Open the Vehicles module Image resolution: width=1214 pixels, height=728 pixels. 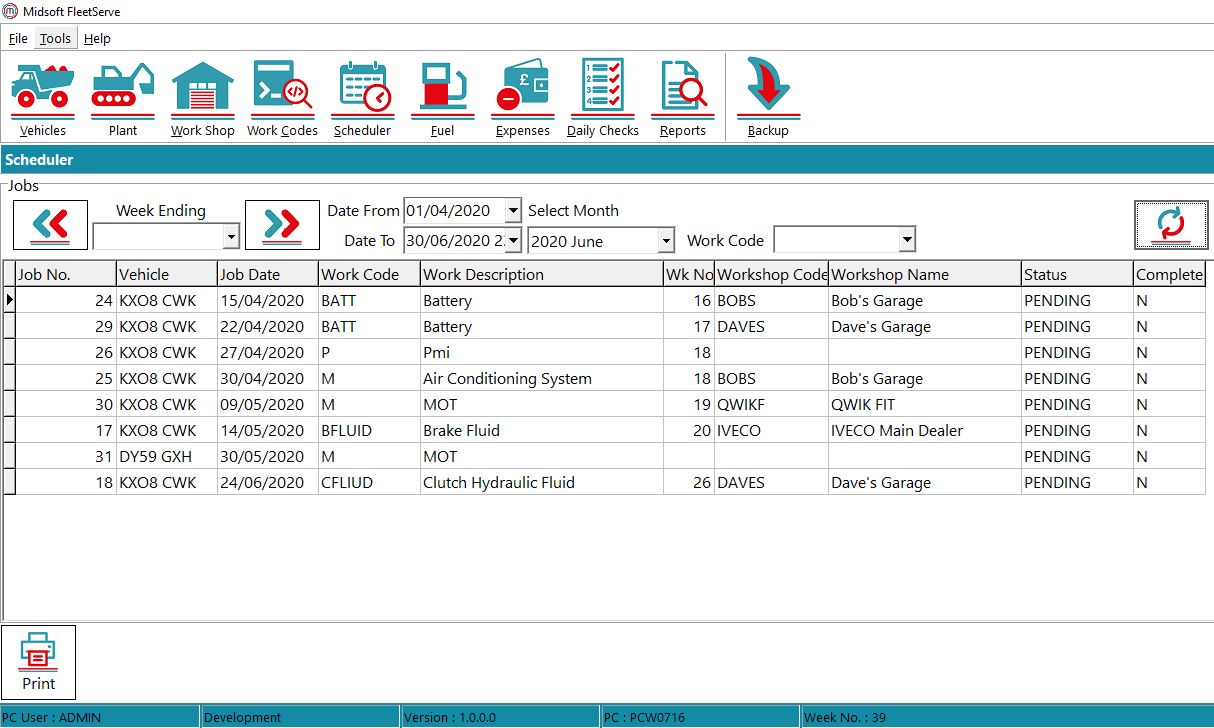coord(42,95)
